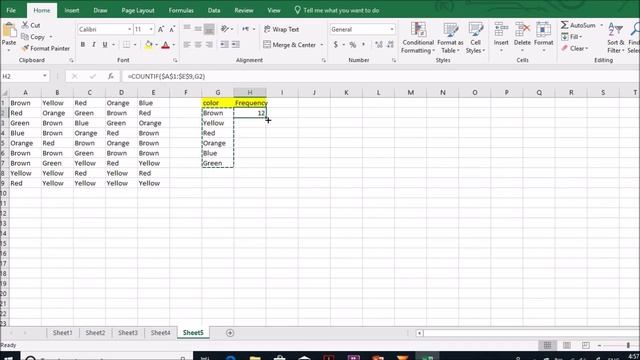Apply Comma Style format

point(363,44)
